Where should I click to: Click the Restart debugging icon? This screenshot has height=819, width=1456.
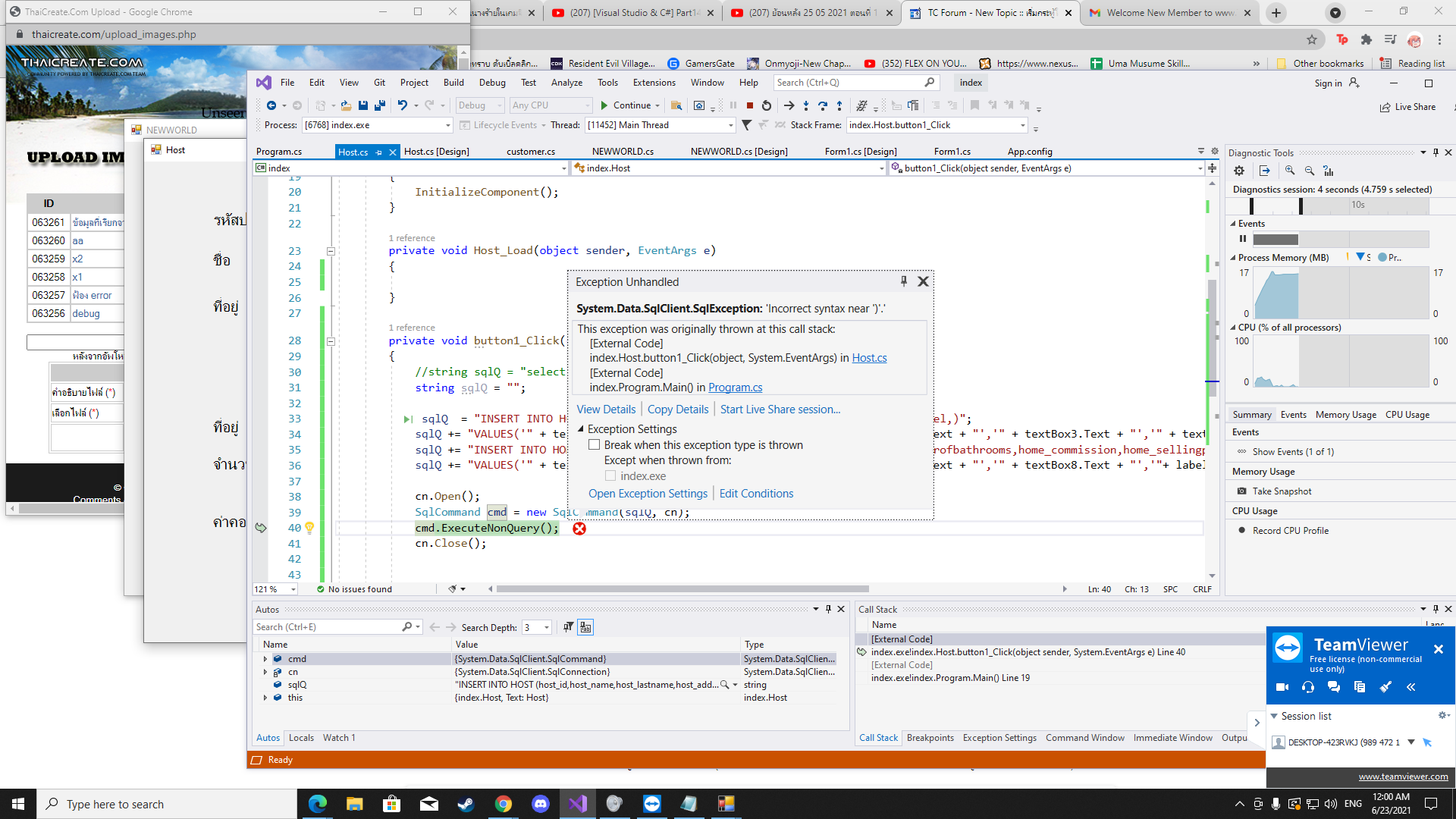click(x=766, y=105)
